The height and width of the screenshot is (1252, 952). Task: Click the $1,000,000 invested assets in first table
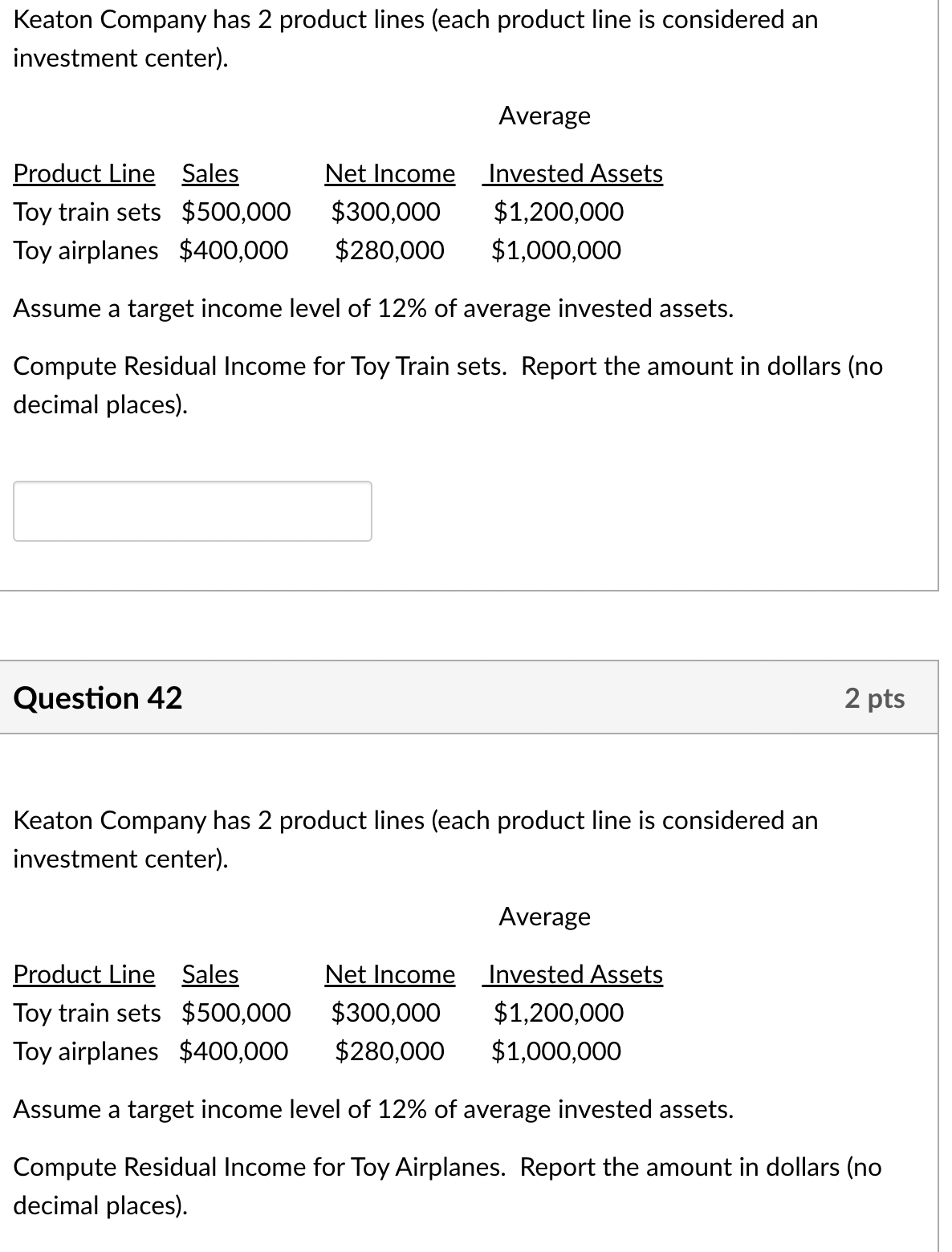click(556, 250)
